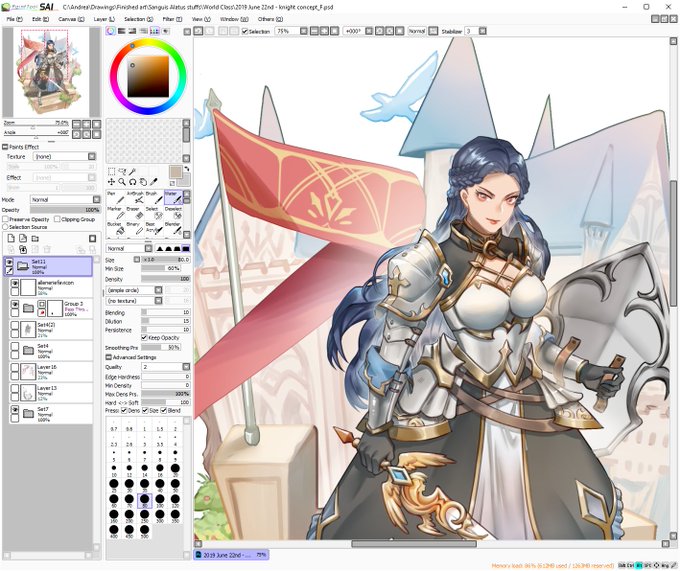The width and height of the screenshot is (680, 571).
Task: Pick the eyedropper color picker tool
Action: click(x=154, y=182)
